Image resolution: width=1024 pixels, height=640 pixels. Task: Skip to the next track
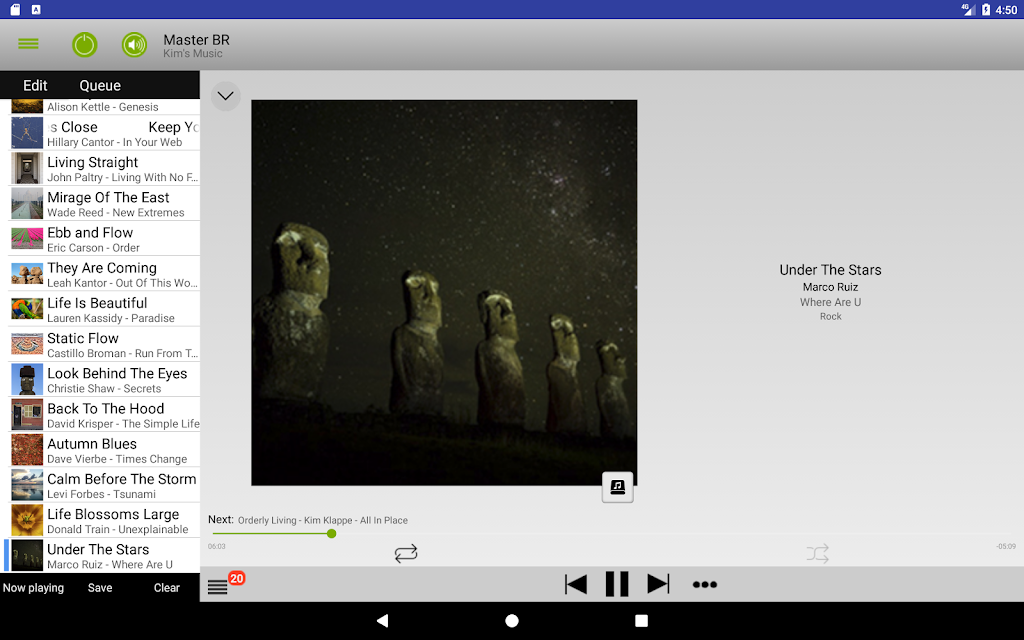click(x=658, y=584)
